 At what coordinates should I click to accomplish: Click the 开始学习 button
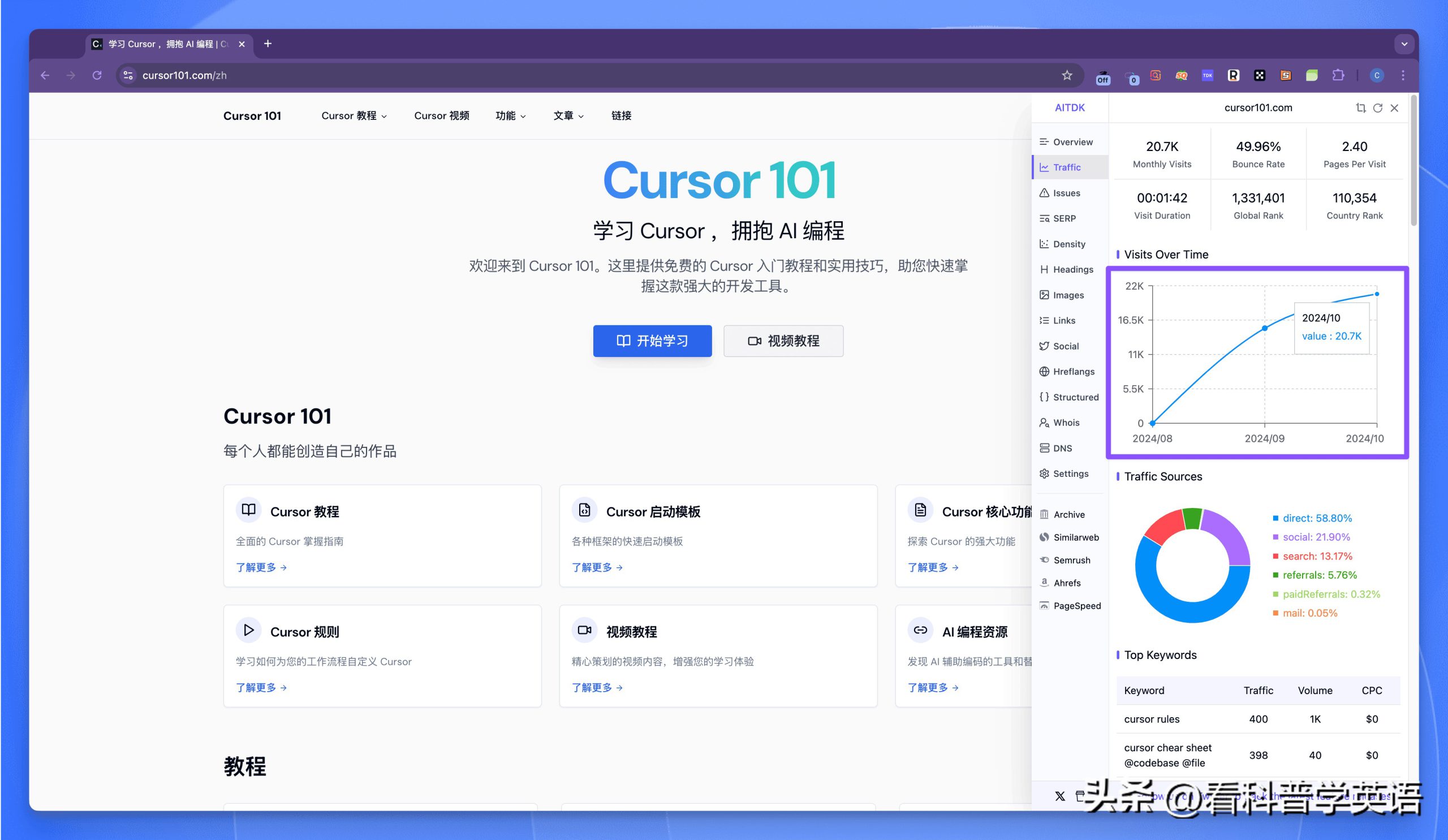pyautogui.click(x=652, y=341)
